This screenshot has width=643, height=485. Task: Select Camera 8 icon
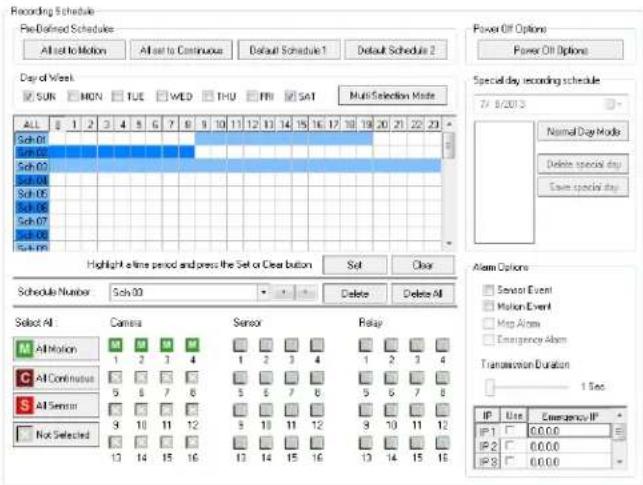coord(192,377)
